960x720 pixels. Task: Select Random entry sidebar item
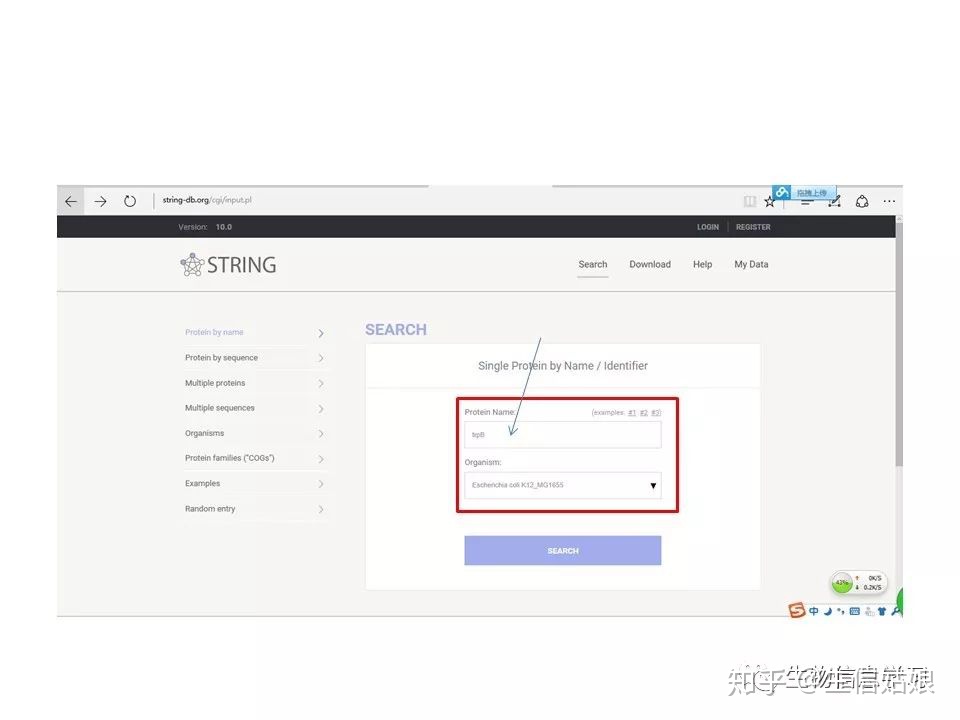(210, 509)
